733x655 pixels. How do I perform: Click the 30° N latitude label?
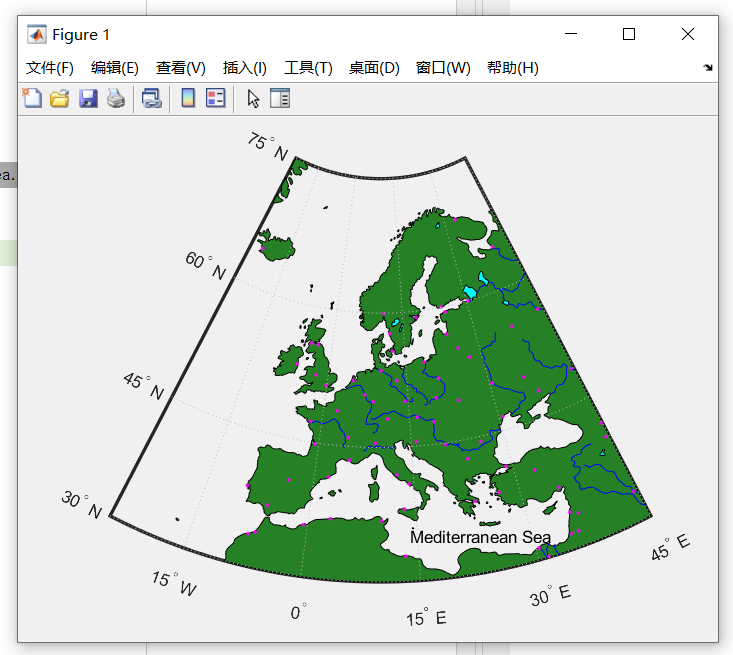point(82,505)
